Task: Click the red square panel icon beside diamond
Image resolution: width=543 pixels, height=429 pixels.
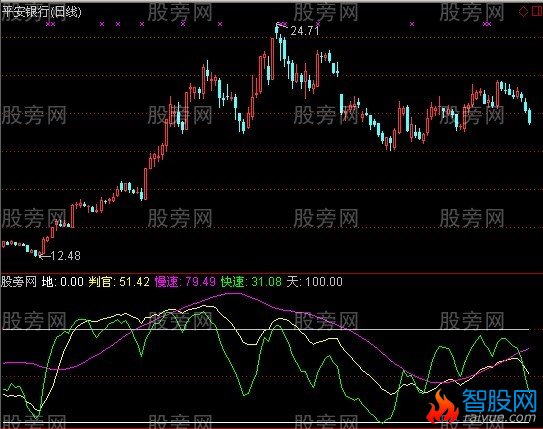Action: point(536,12)
